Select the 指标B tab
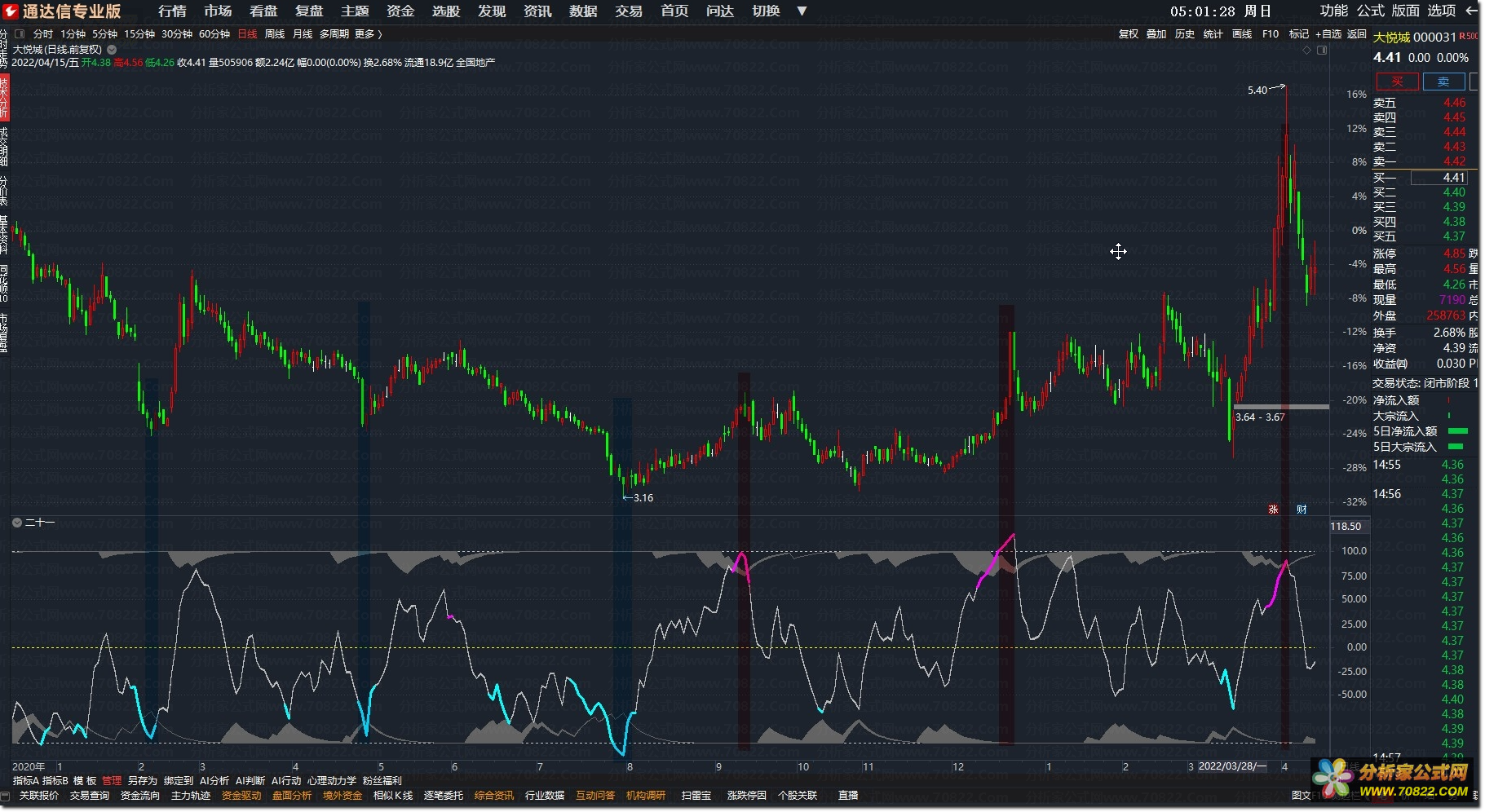The height and width of the screenshot is (812, 1485). (x=55, y=781)
